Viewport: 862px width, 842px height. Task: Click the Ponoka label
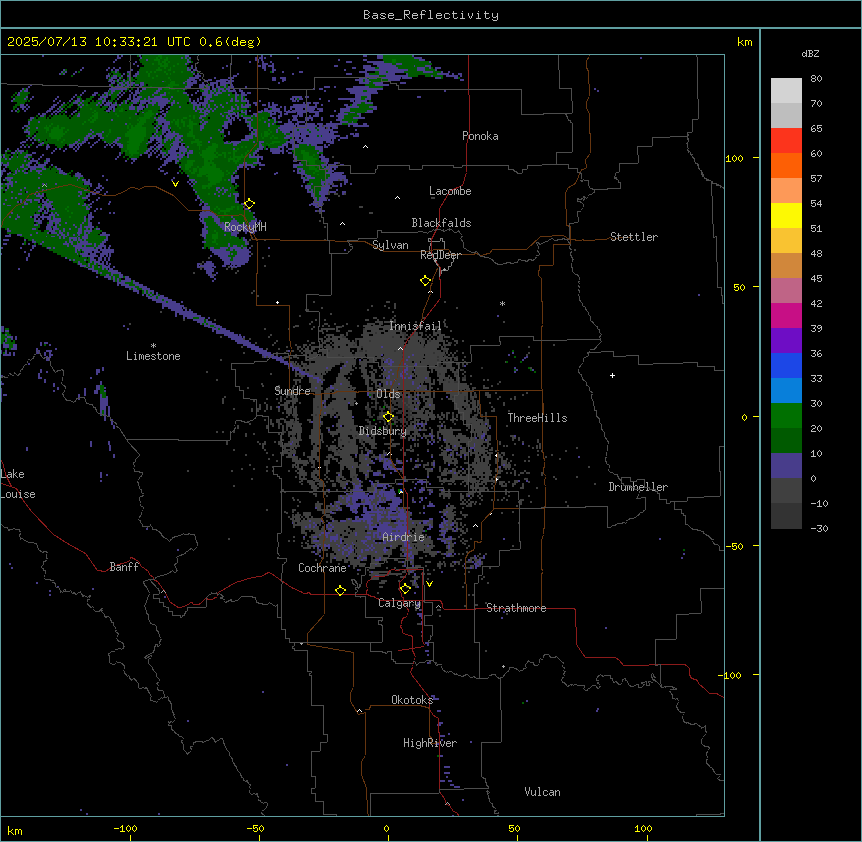480,136
